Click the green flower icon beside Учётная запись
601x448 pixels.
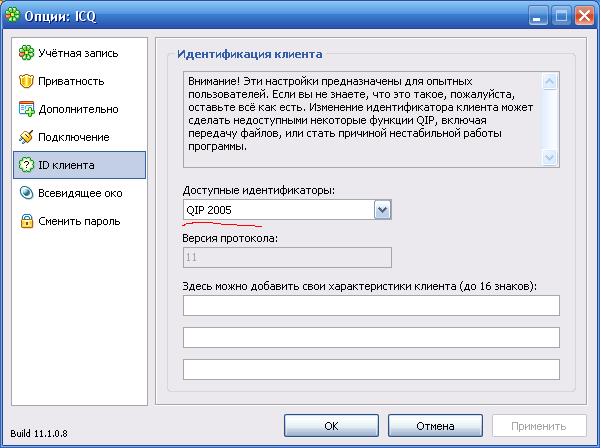click(26, 53)
